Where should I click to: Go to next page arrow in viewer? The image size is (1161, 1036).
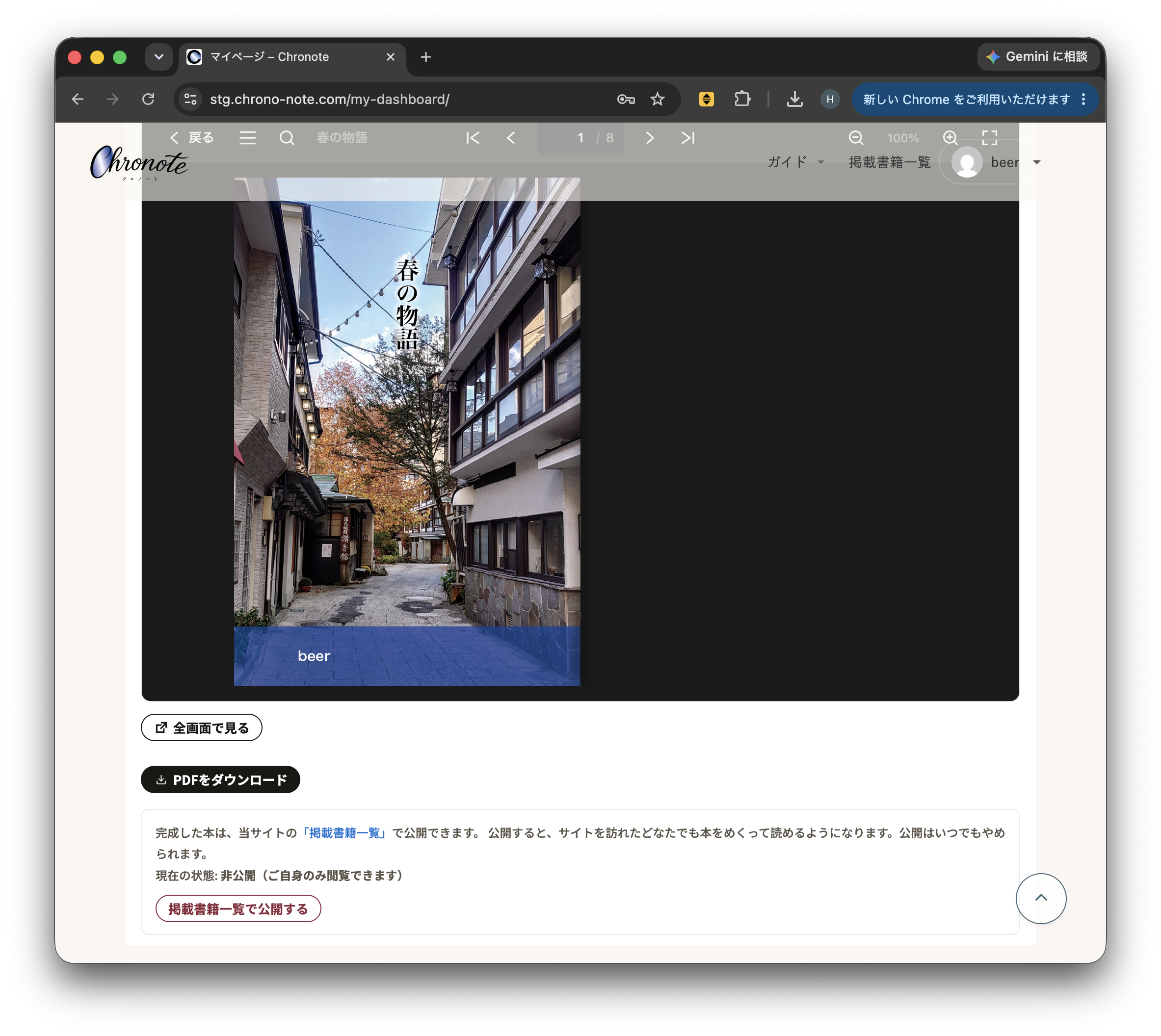point(650,138)
